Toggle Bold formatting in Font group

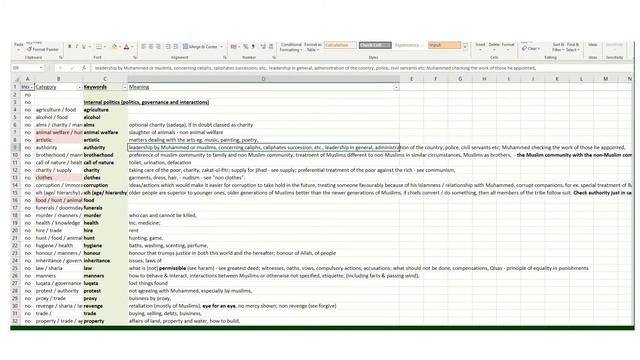69,47
